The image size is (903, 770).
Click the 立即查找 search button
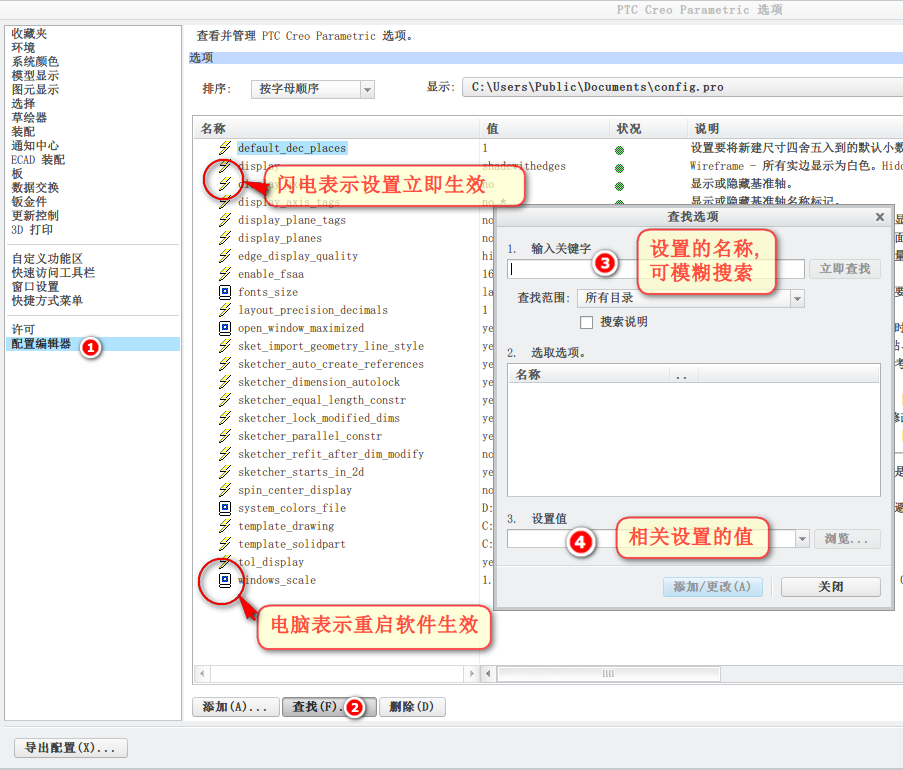[x=845, y=269]
